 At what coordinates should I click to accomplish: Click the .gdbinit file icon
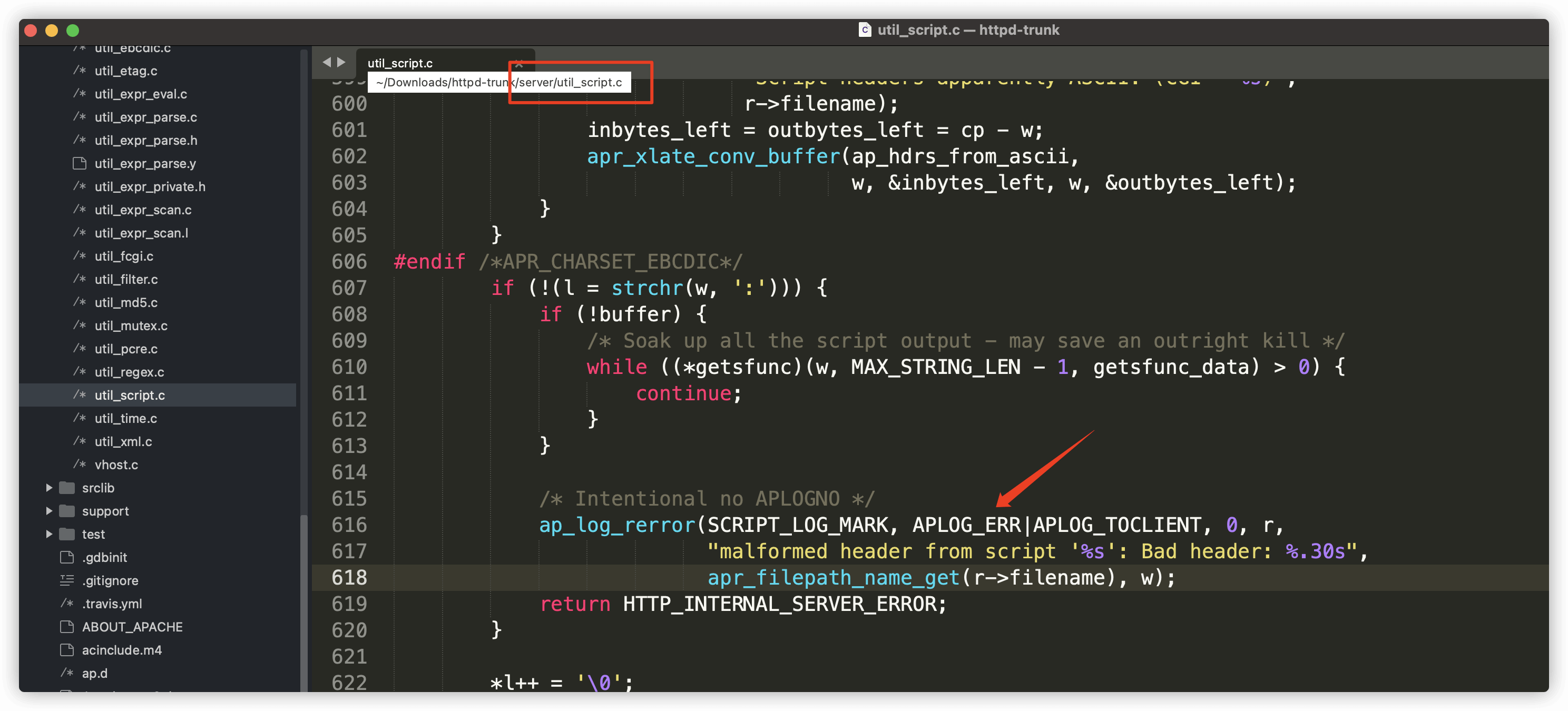point(67,557)
